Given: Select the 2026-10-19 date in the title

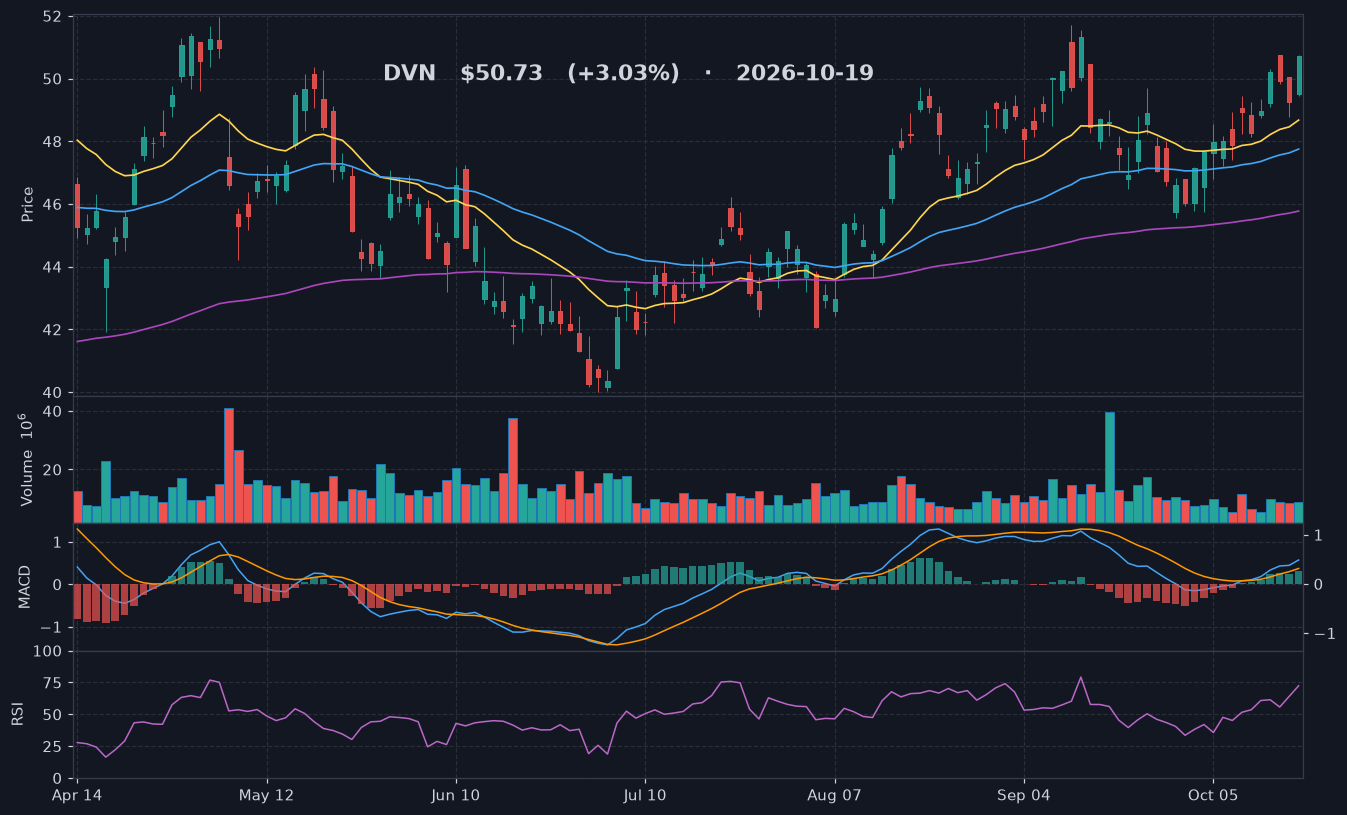Looking at the screenshot, I should tap(805, 73).
